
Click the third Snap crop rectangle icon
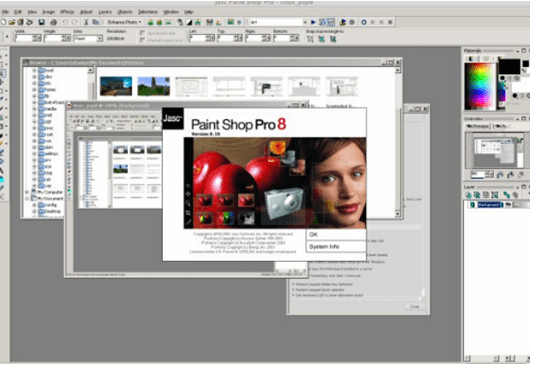click(333, 39)
